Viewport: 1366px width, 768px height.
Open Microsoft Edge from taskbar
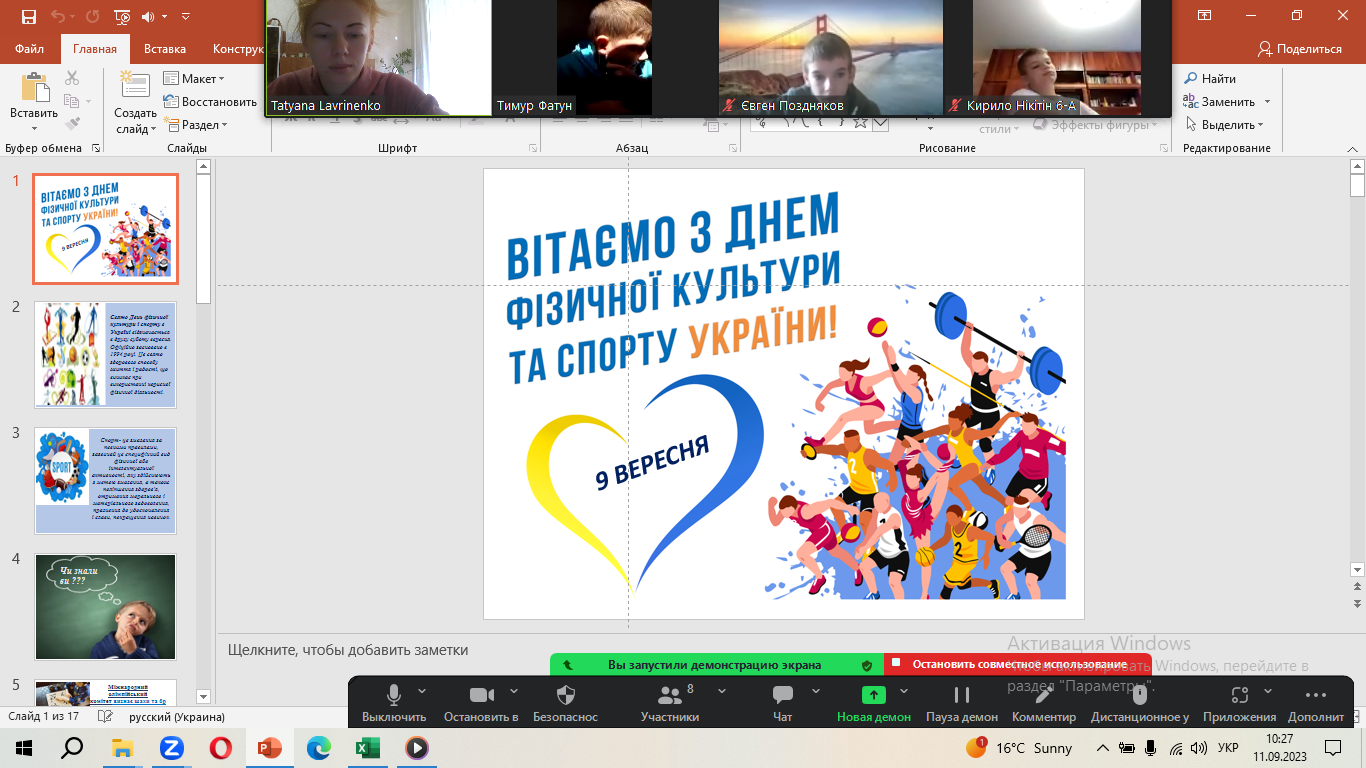coord(319,747)
